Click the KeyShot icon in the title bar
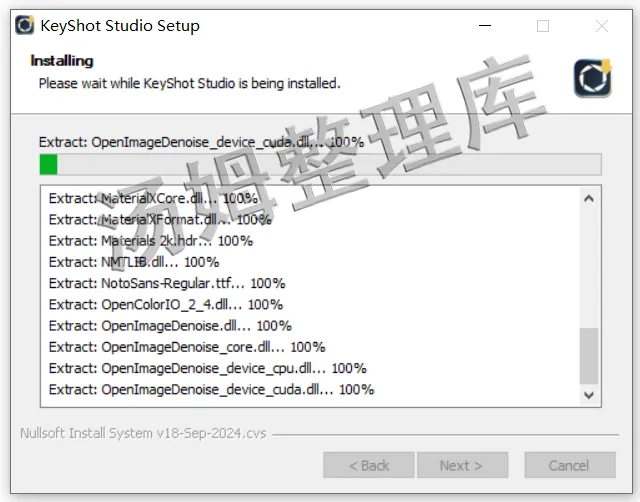 point(24,25)
